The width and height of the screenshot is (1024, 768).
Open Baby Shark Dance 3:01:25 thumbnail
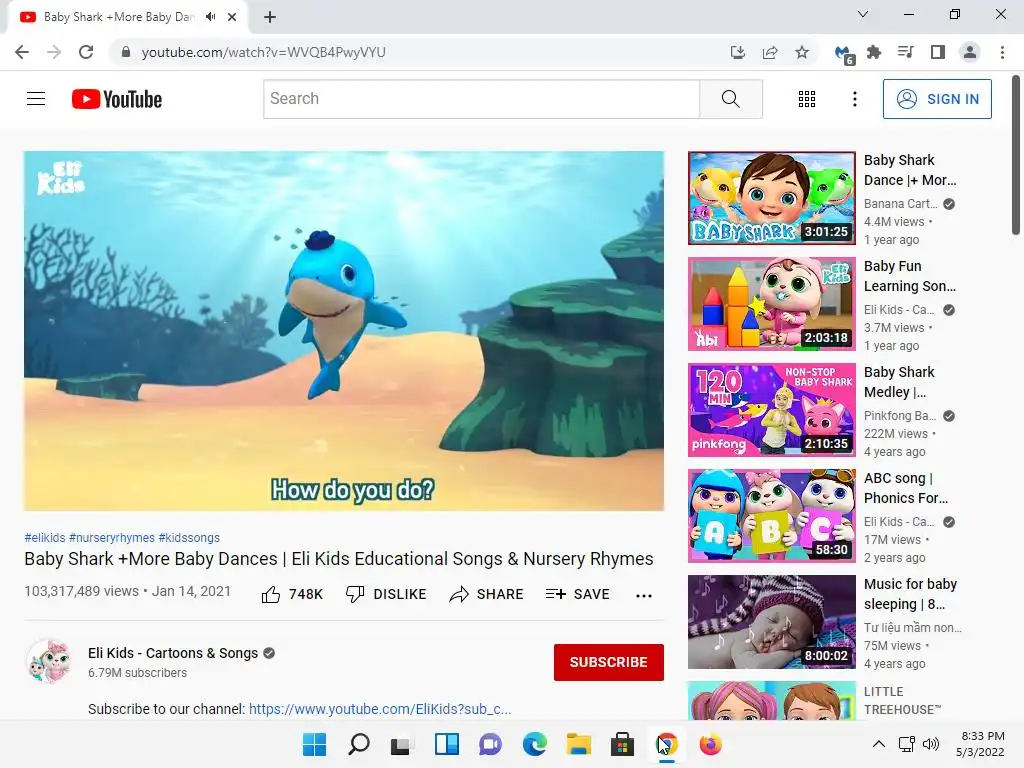[772, 198]
